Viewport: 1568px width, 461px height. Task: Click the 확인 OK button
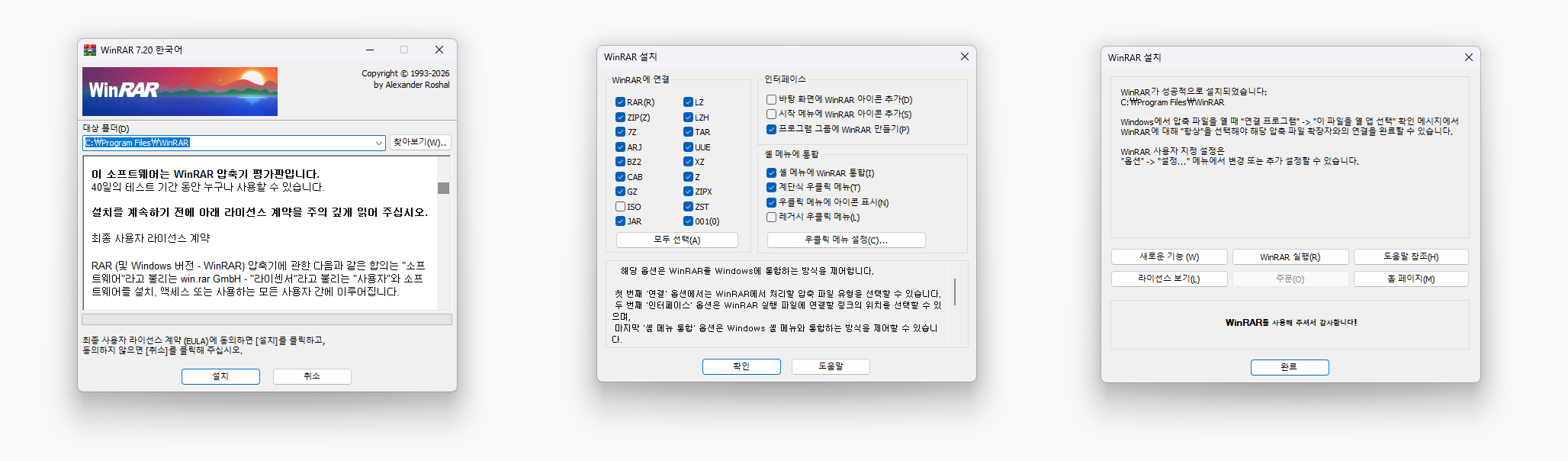coord(741,366)
